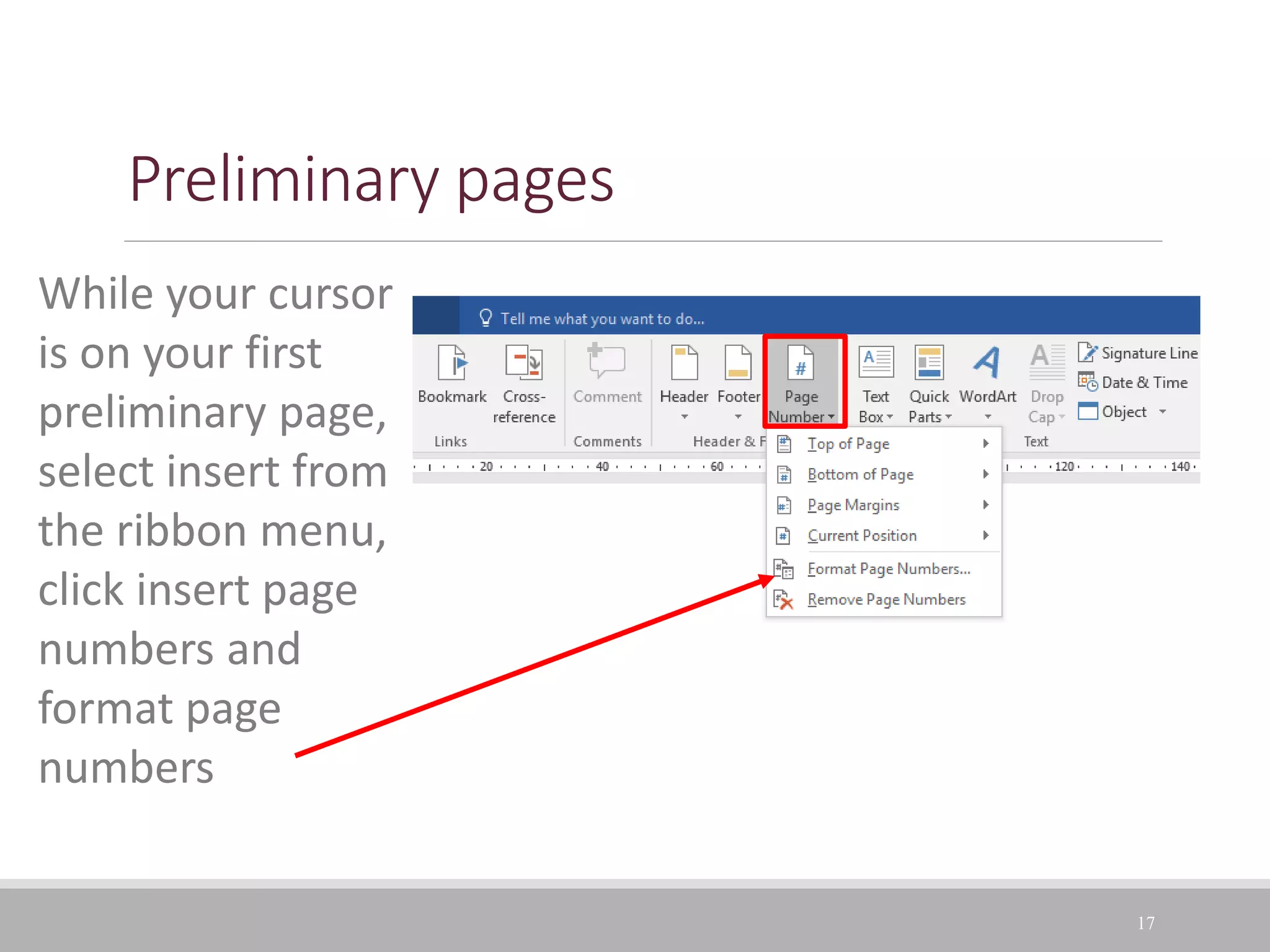This screenshot has height=952, width=1270.
Task: Click the WordArt letter A icon
Action: pyautogui.click(x=987, y=362)
